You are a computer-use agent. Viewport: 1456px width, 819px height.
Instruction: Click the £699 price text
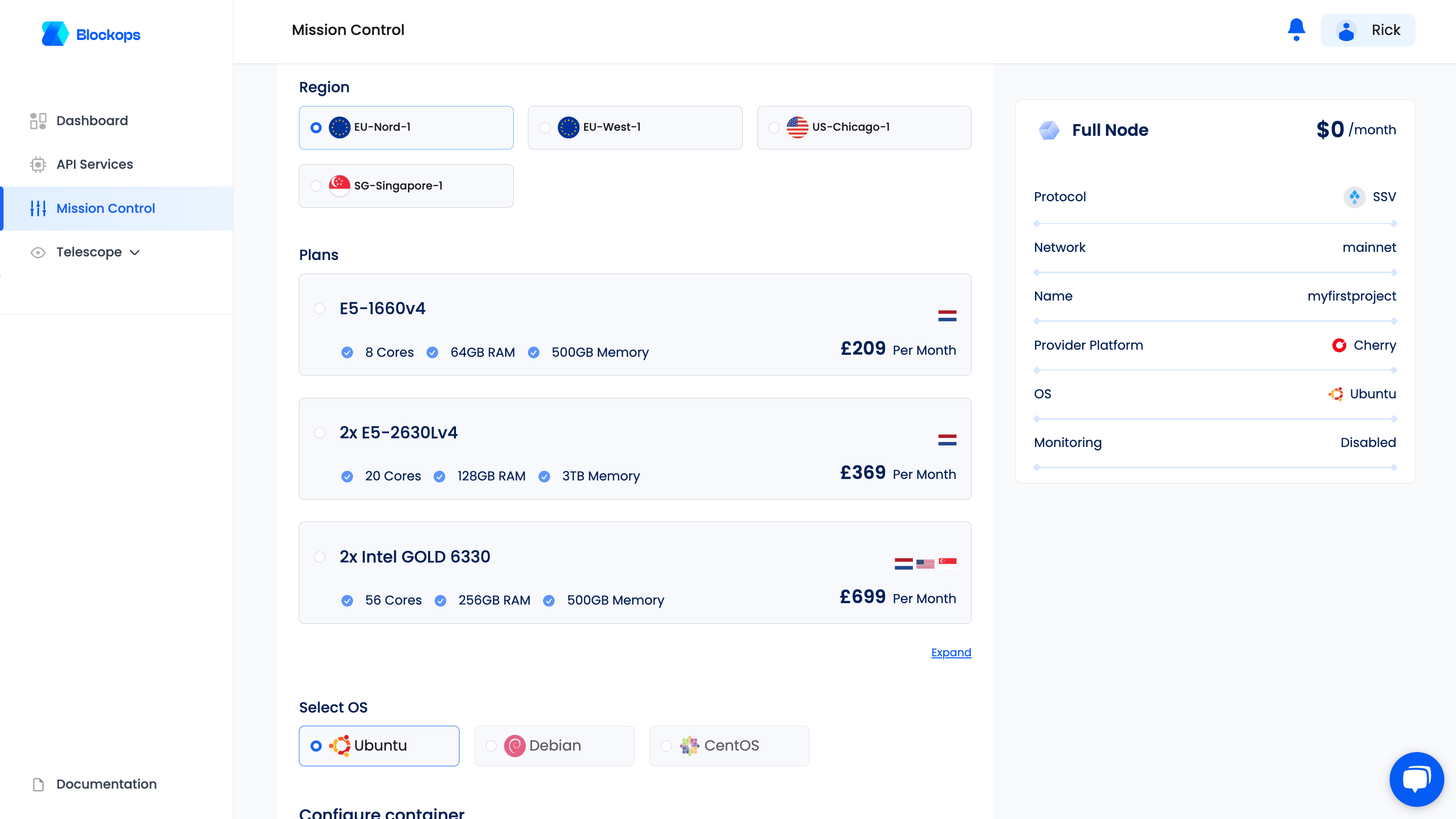(863, 597)
